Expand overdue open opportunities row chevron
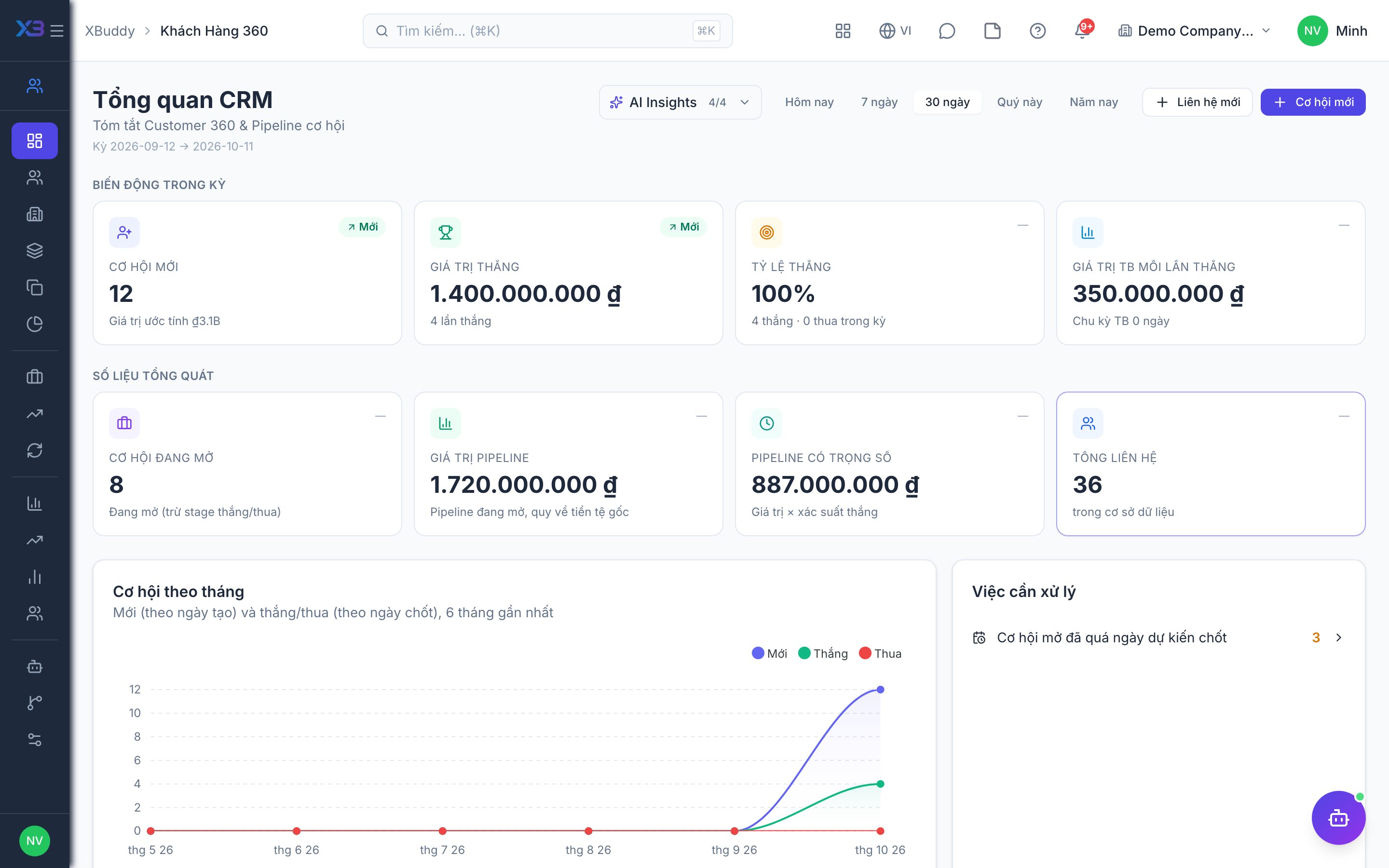Screen dimensions: 1389x868 click(x=1338, y=638)
